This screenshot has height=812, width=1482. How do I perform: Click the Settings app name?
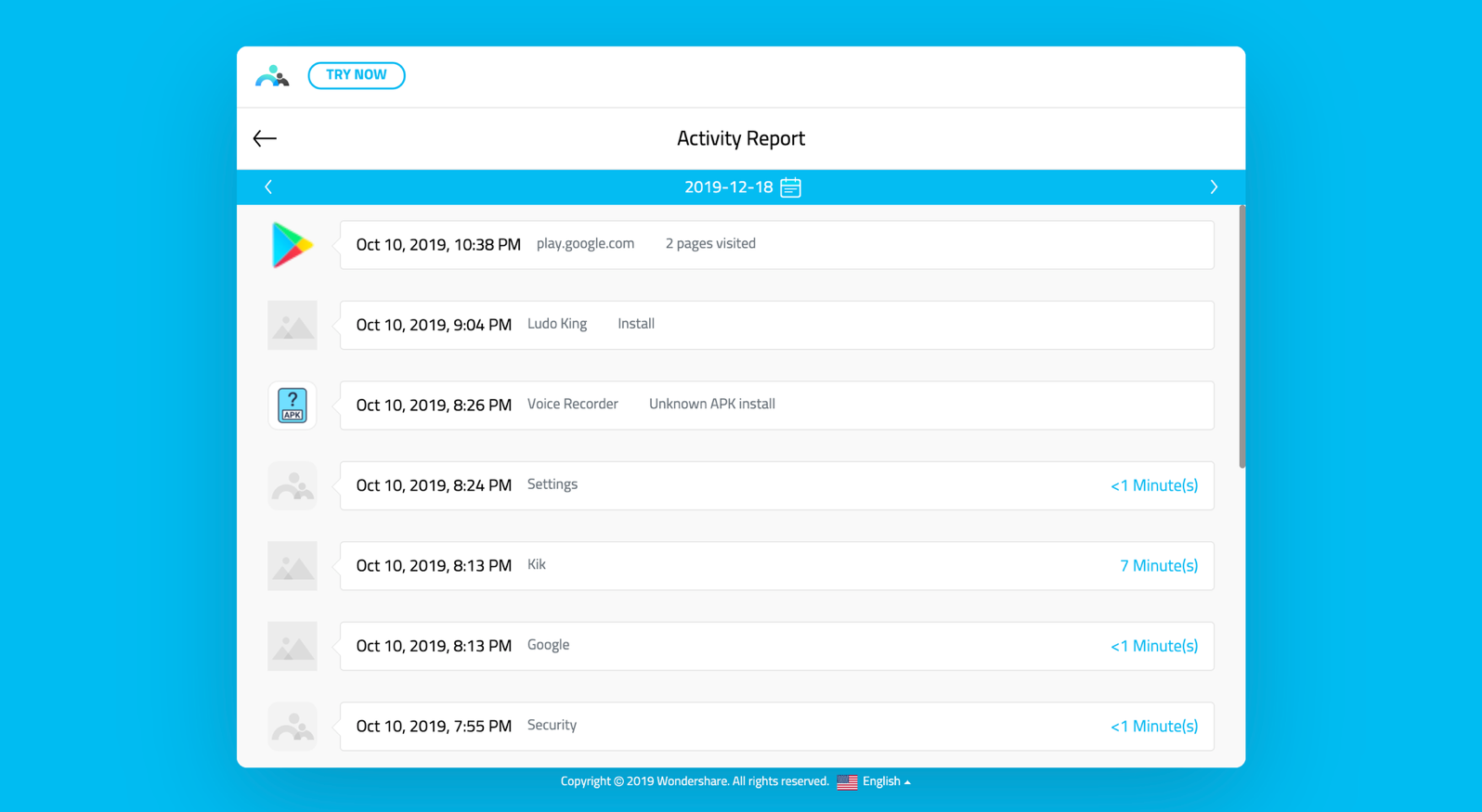point(552,484)
